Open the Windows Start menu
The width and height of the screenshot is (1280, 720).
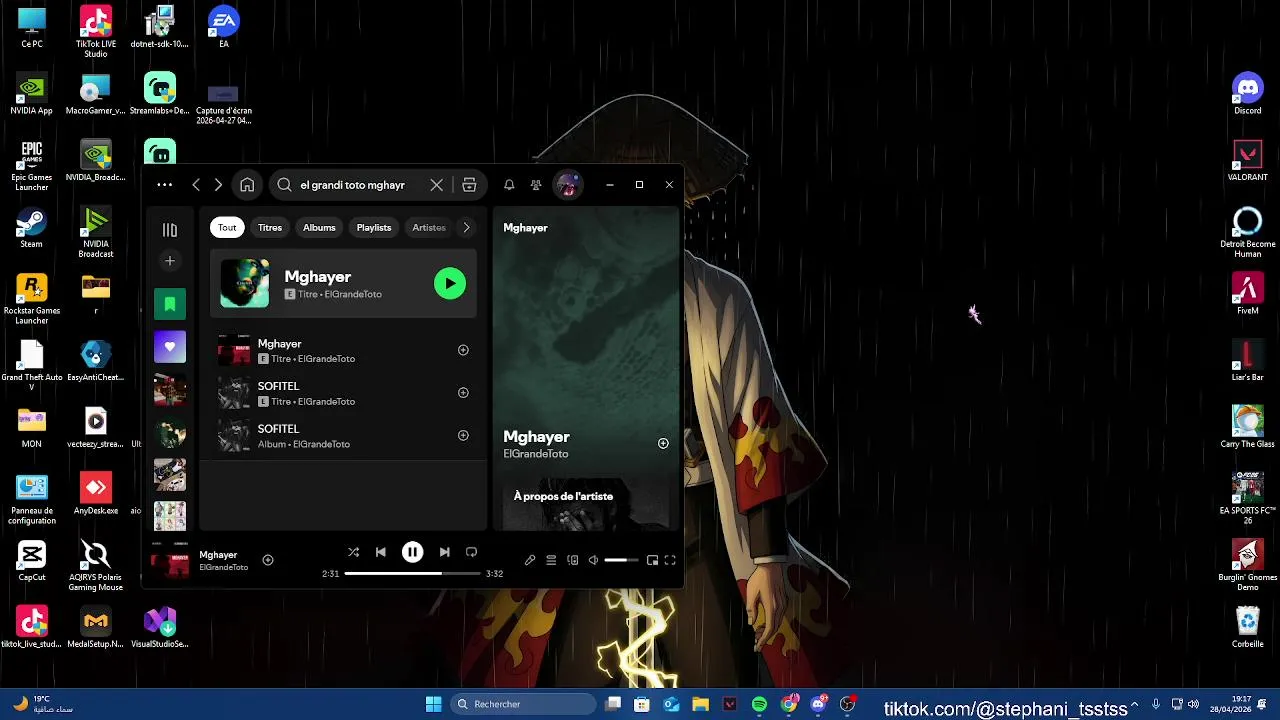[x=433, y=704]
